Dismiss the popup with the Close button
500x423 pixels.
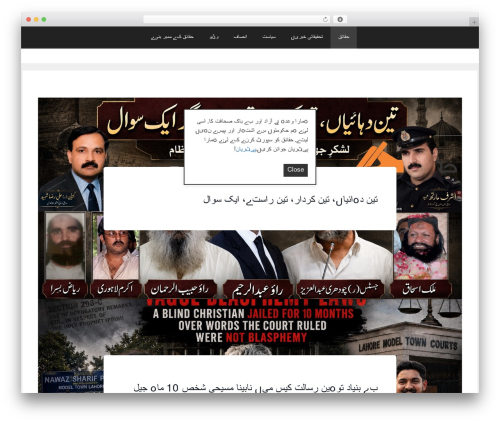(295, 170)
